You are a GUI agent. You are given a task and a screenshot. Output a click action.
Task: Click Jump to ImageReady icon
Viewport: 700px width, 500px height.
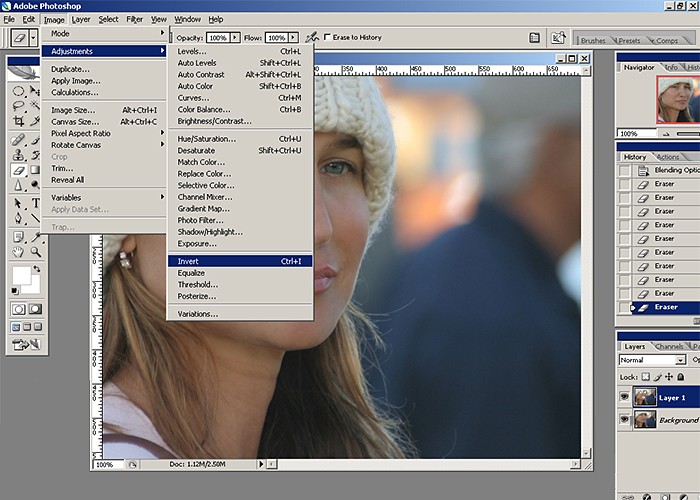(26, 344)
